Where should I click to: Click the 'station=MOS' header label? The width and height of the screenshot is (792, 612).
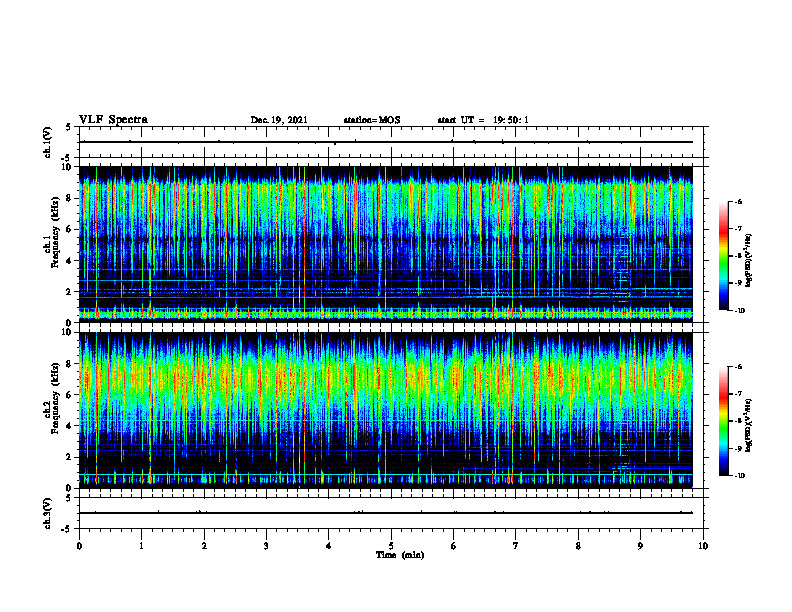pos(372,120)
